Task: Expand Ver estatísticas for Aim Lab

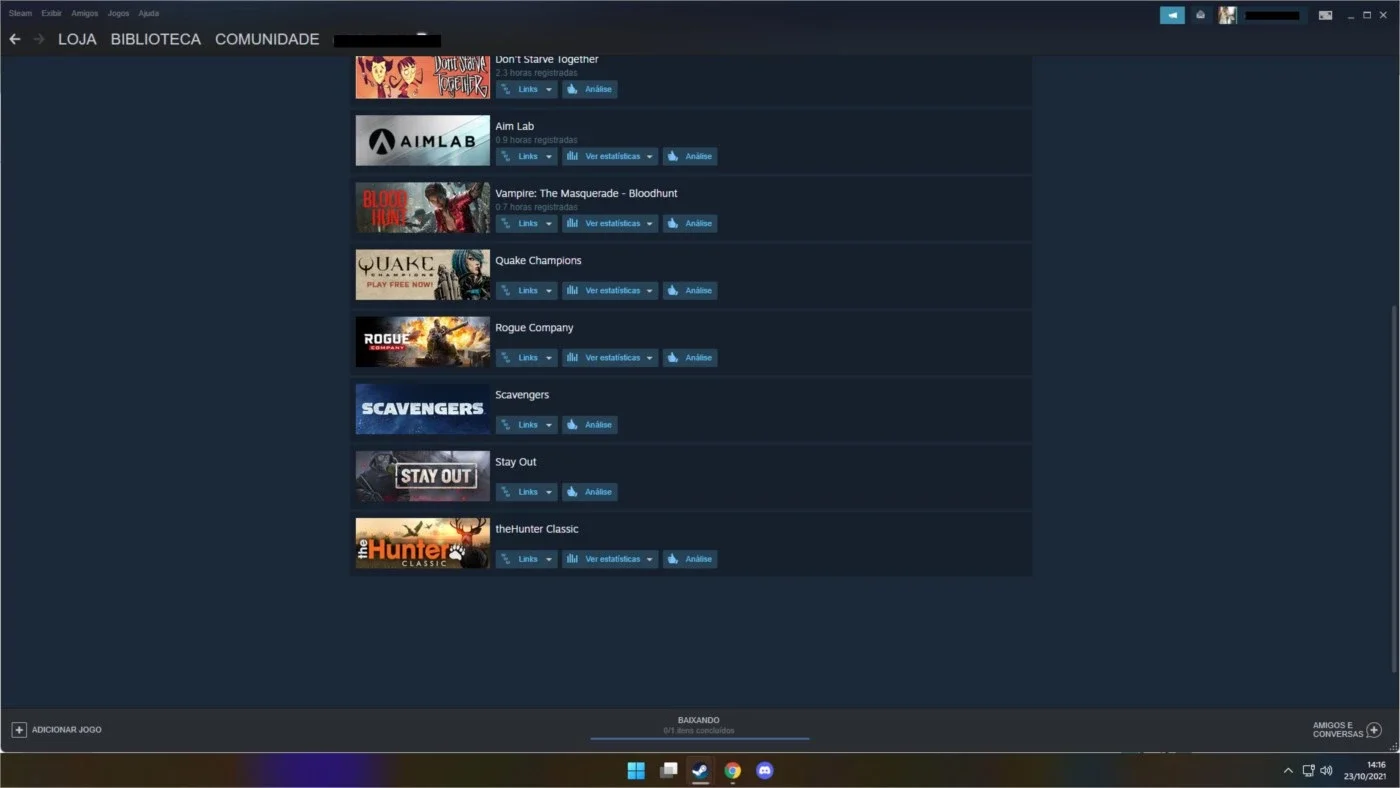Action: click(x=610, y=156)
